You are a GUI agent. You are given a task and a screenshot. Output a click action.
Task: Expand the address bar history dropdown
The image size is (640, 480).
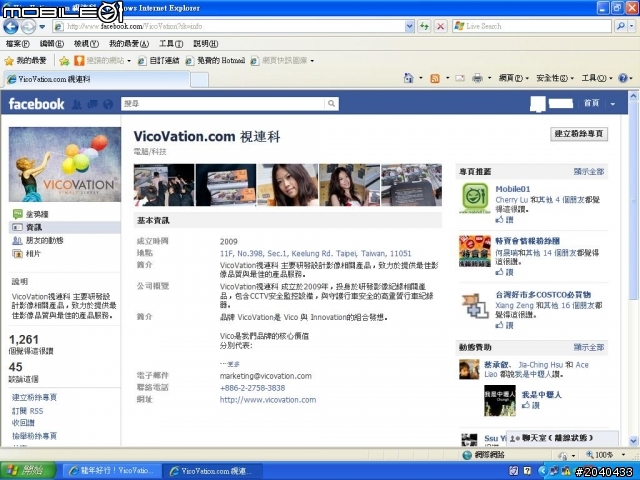coord(410,27)
